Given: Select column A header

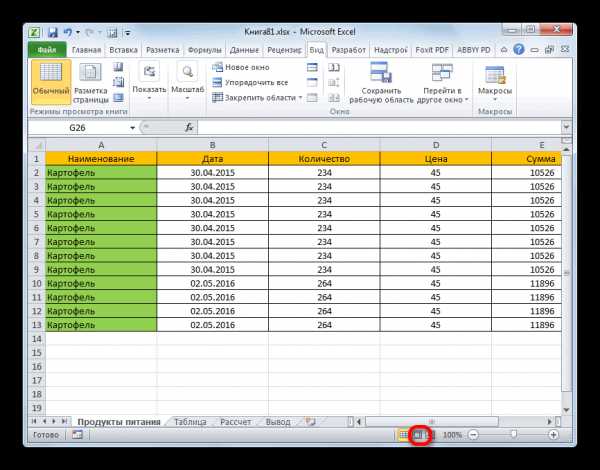Looking at the screenshot, I should click(101, 145).
